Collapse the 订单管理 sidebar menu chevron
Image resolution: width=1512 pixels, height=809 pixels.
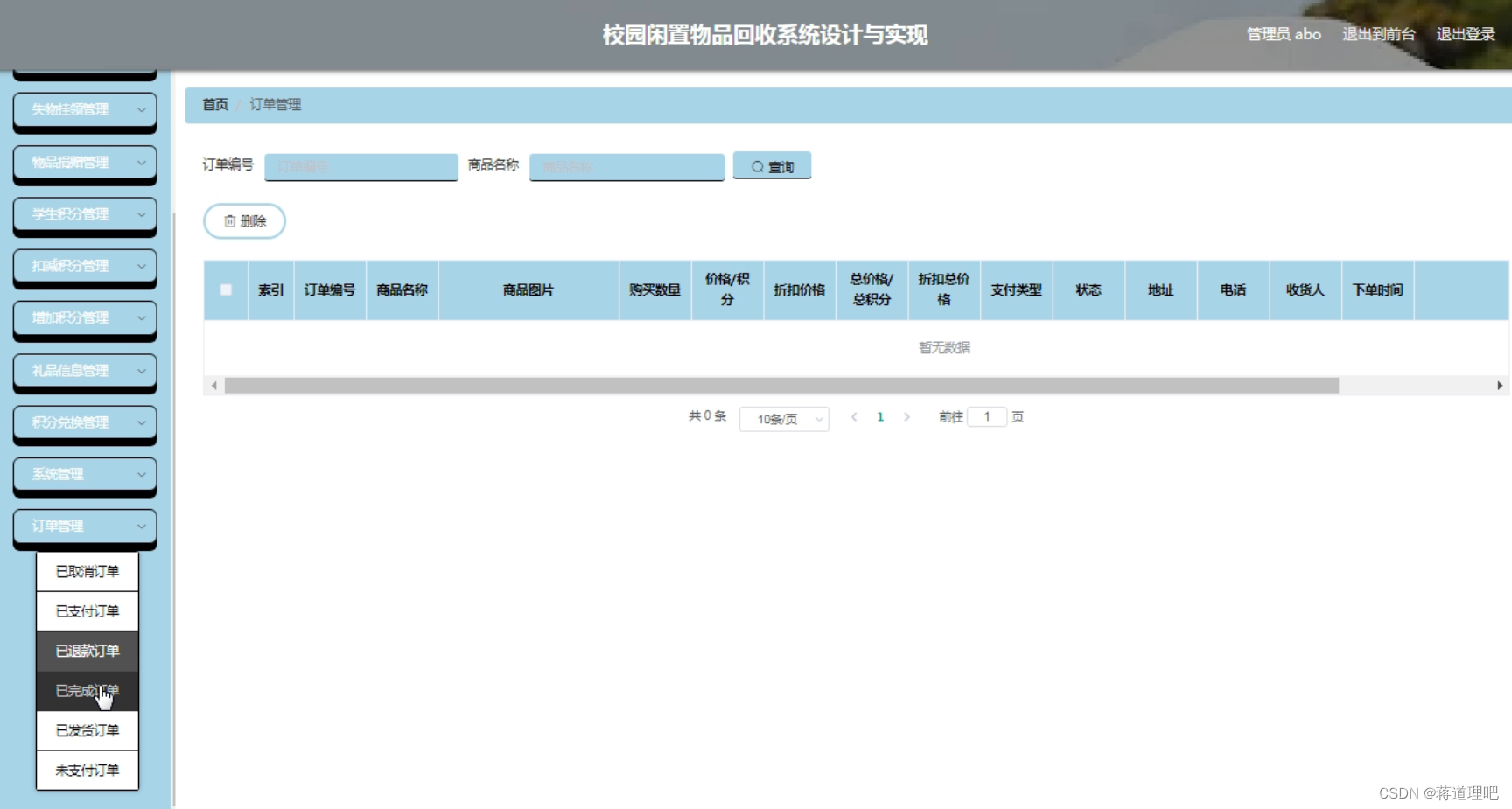click(x=143, y=526)
